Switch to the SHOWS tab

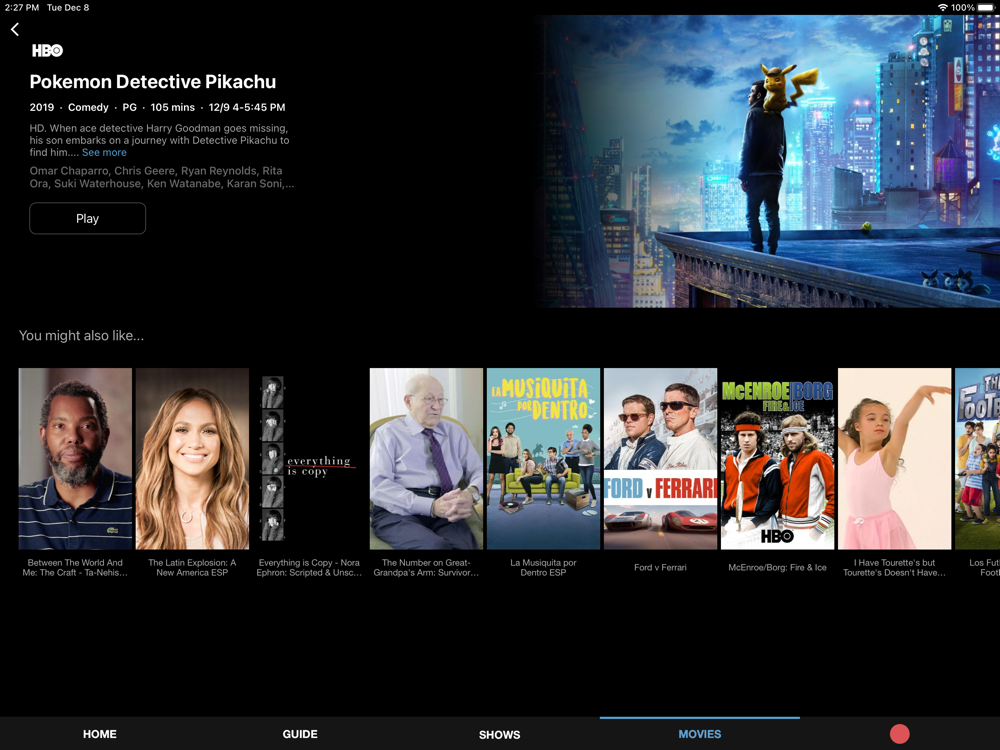click(499, 735)
